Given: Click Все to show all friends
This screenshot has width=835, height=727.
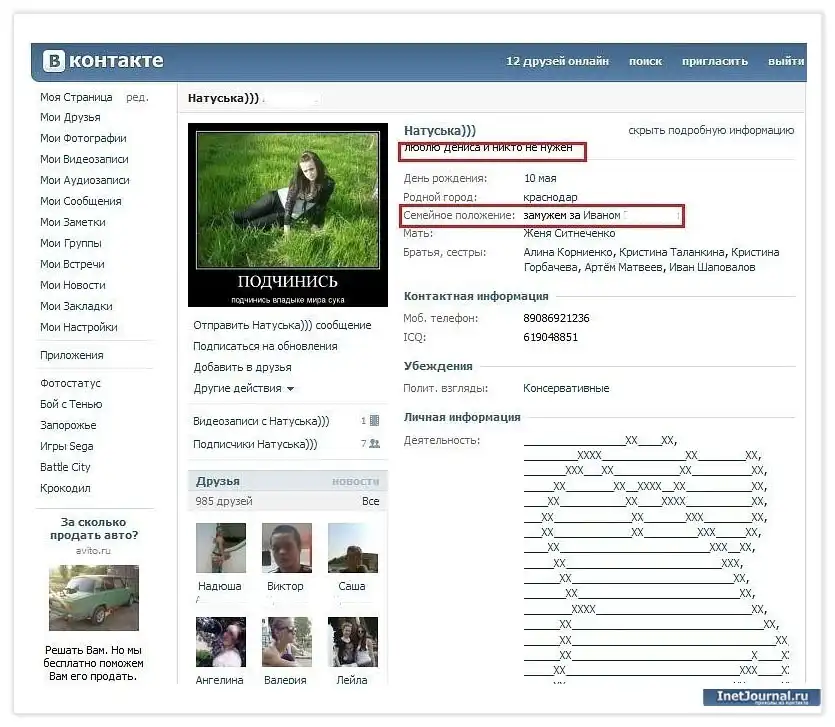Looking at the screenshot, I should tap(370, 501).
